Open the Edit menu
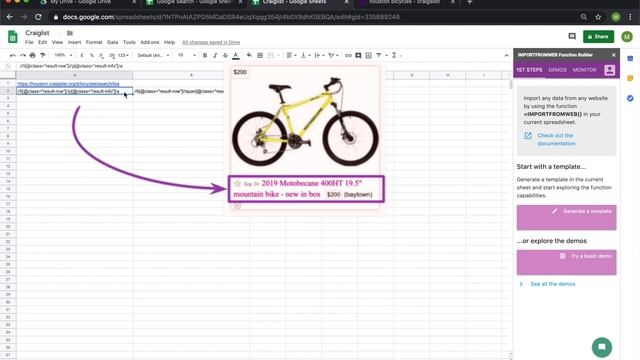 click(42, 42)
